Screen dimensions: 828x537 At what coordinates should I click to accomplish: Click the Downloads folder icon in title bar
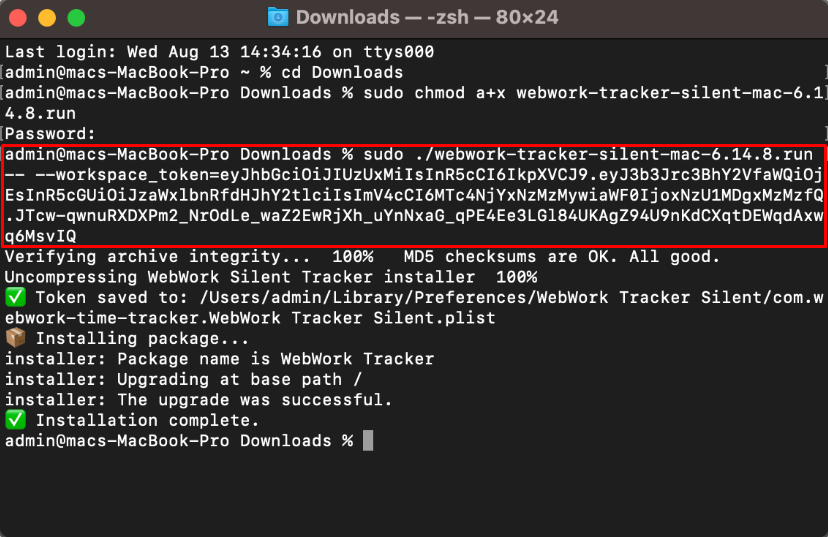[x=278, y=17]
